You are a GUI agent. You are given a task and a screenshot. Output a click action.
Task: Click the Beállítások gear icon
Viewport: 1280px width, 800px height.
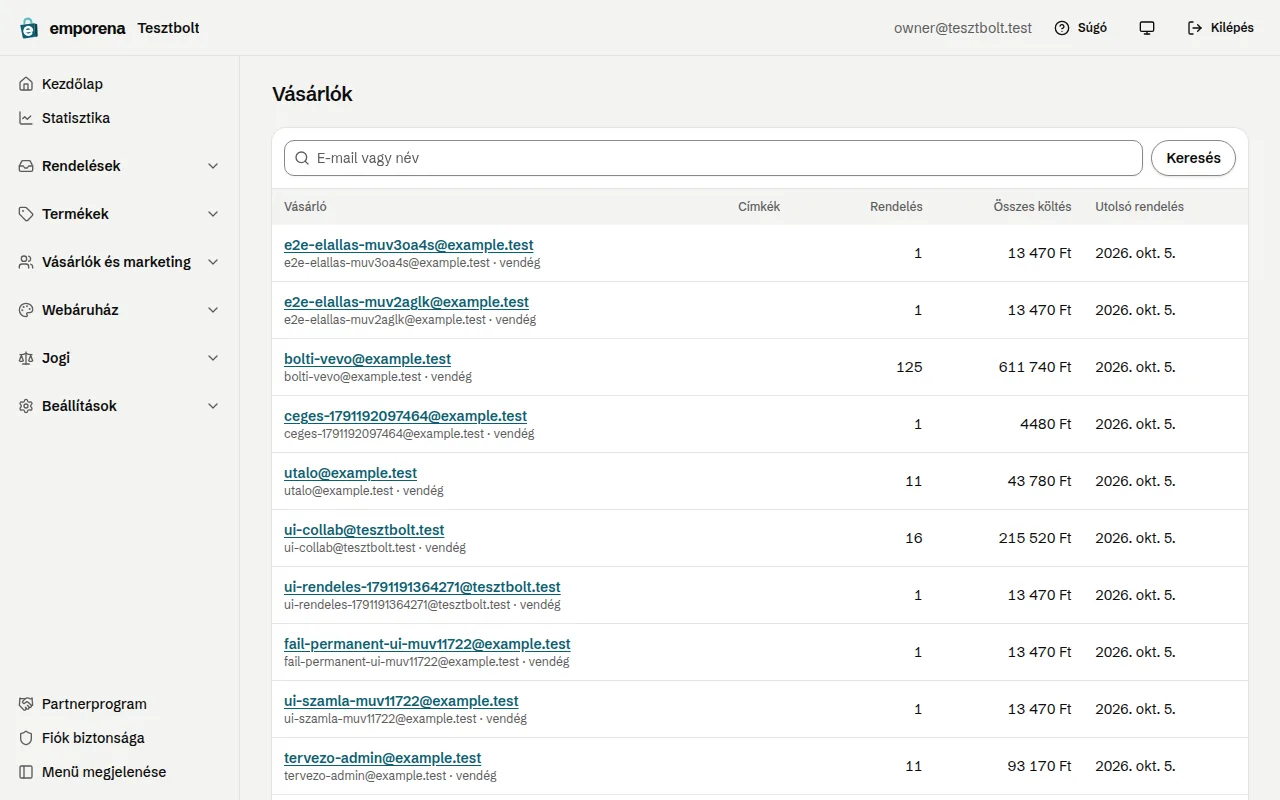(x=26, y=406)
